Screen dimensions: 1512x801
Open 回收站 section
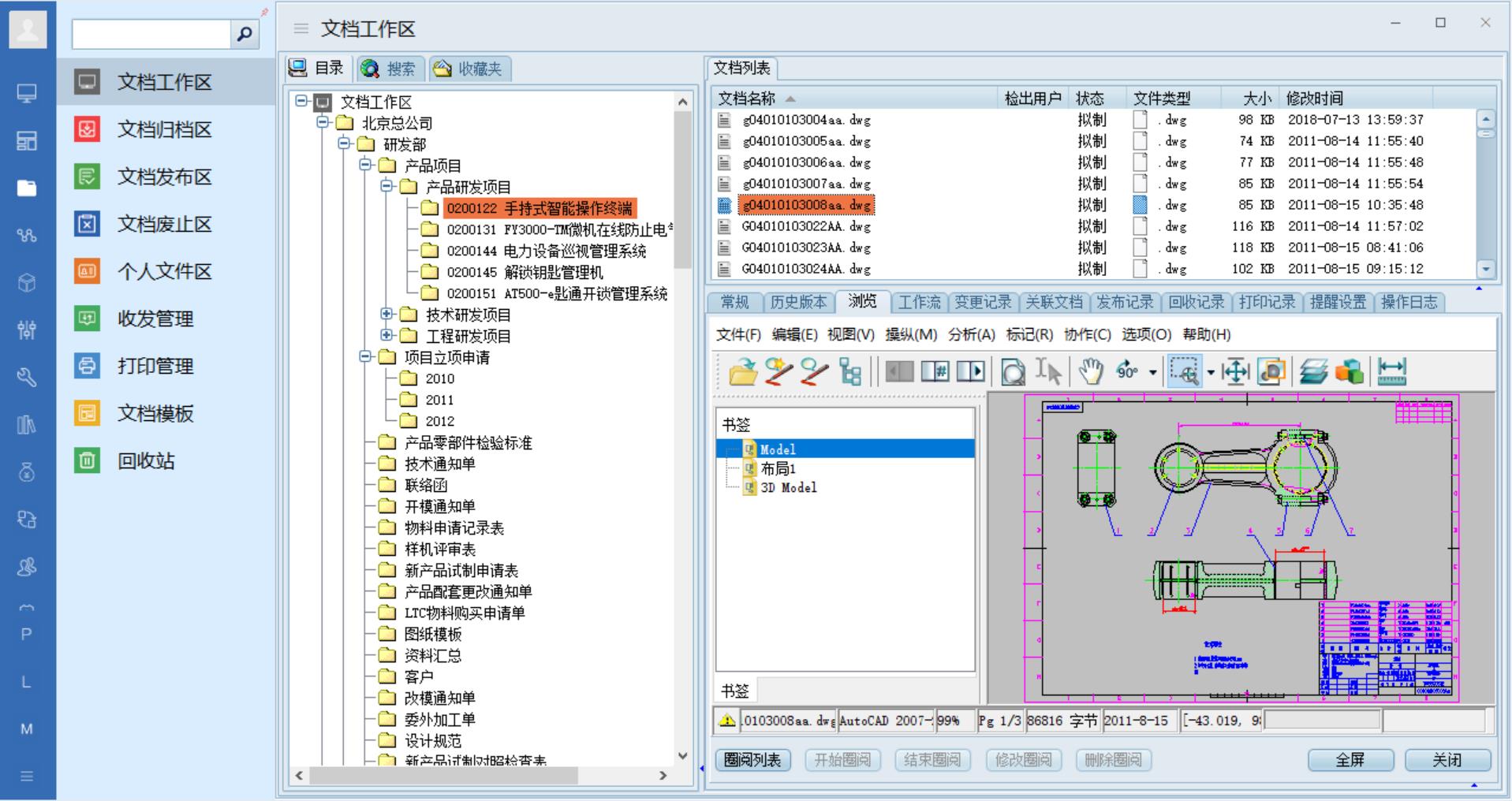145,460
